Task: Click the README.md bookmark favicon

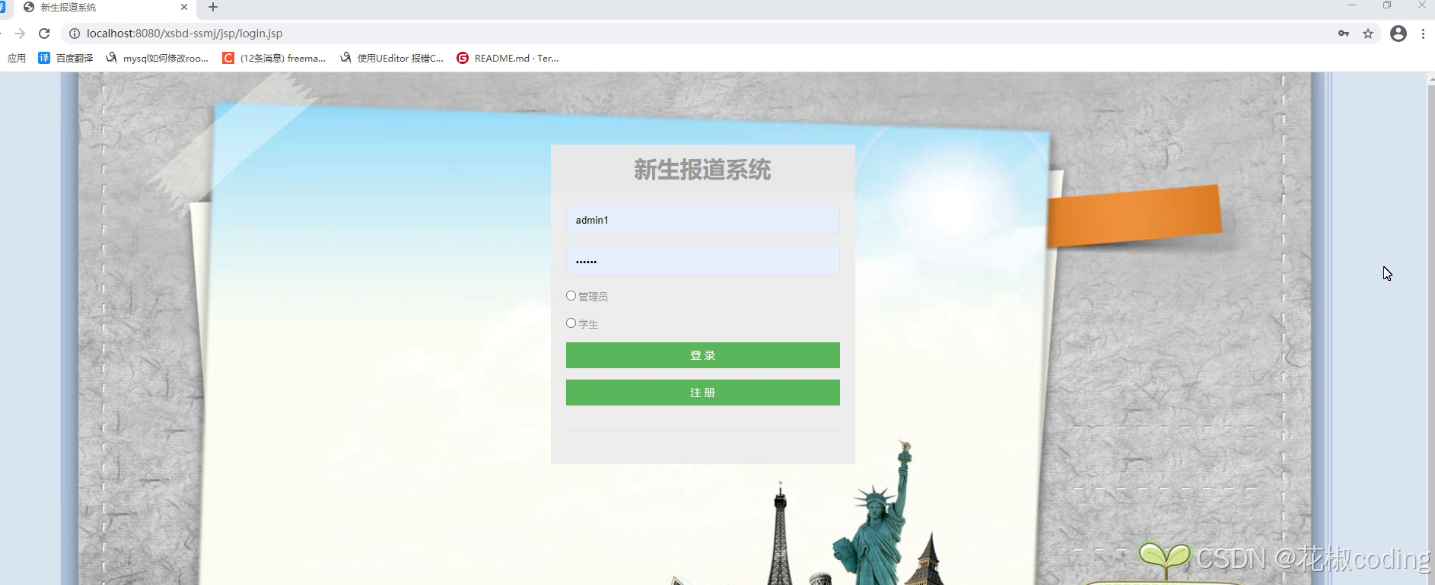Action: (x=463, y=58)
